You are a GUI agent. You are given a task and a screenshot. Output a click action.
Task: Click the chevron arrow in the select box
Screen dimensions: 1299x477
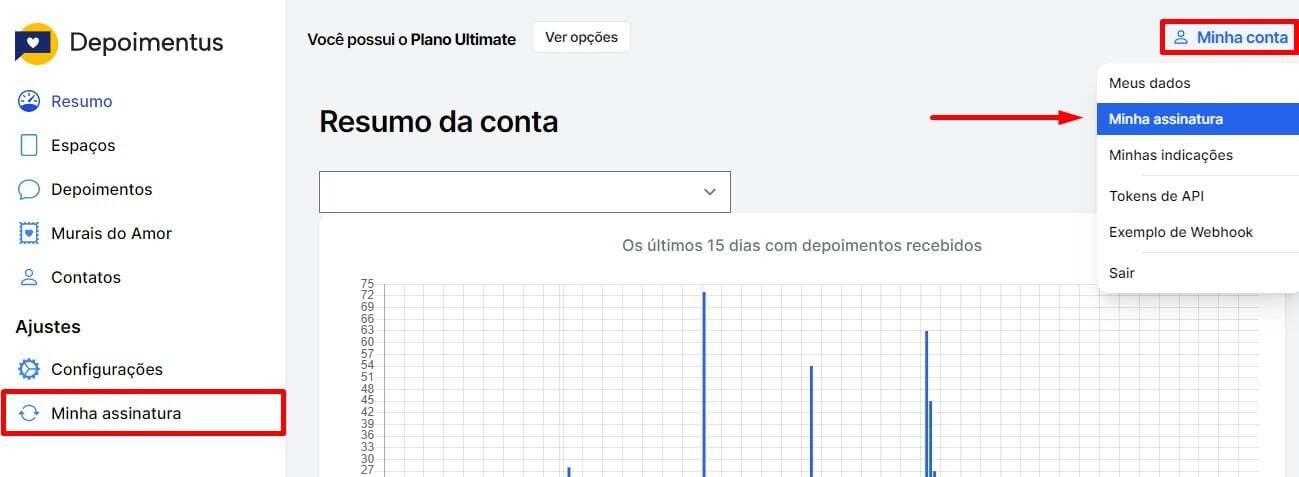tap(710, 192)
